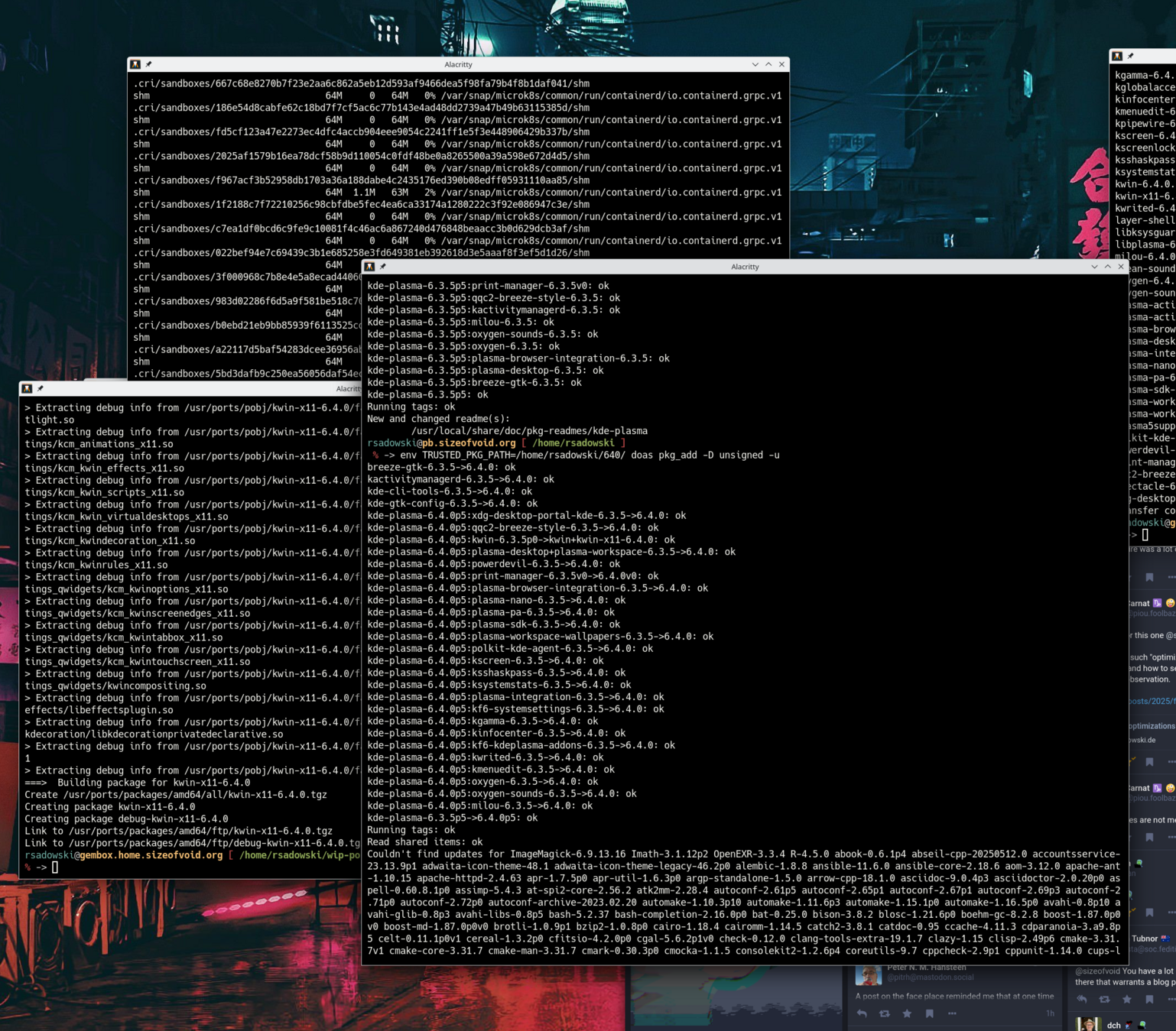Open more options on Peter Hansteen's post
1176x1031 pixels.
click(x=952, y=1013)
